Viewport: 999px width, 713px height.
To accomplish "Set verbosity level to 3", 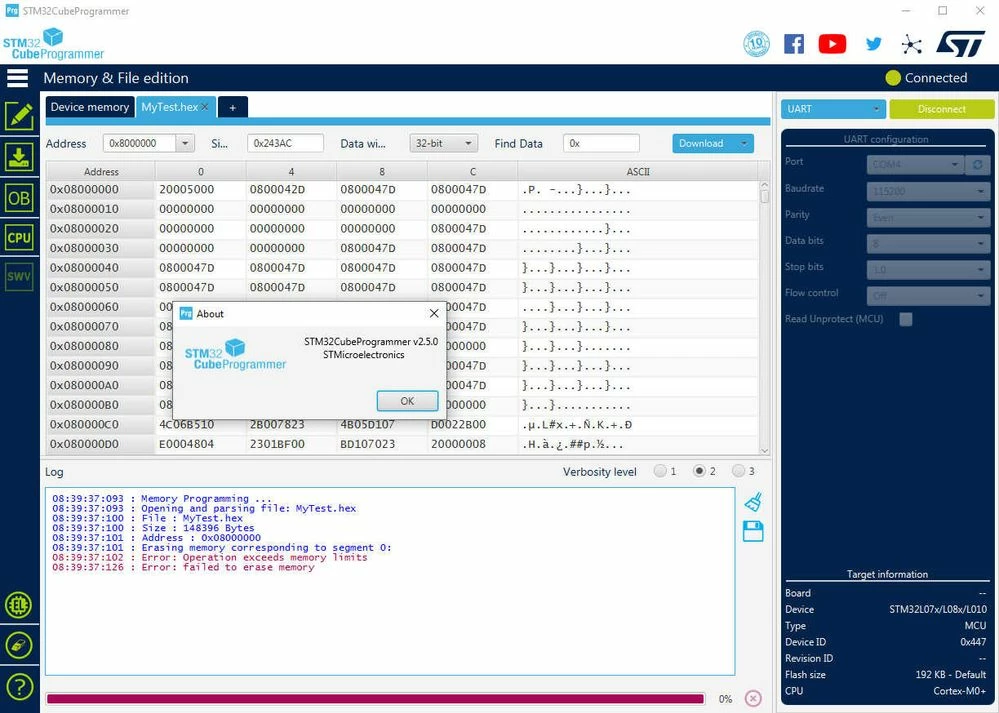I will [x=738, y=471].
